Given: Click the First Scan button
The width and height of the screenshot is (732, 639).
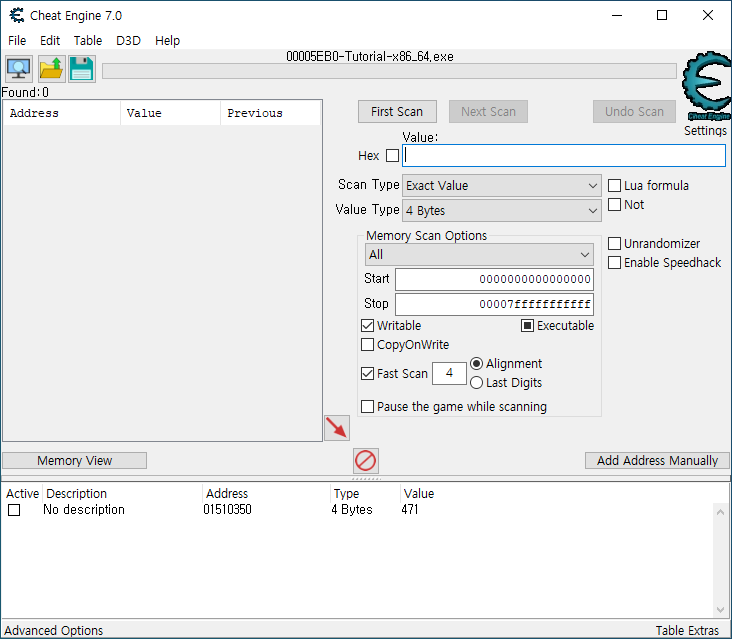Looking at the screenshot, I should [397, 112].
